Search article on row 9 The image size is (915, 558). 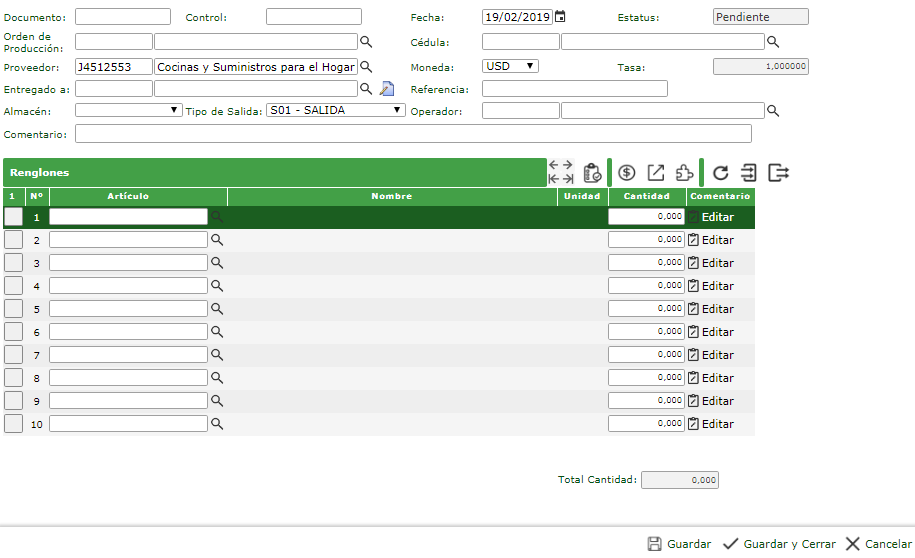click(x=216, y=400)
